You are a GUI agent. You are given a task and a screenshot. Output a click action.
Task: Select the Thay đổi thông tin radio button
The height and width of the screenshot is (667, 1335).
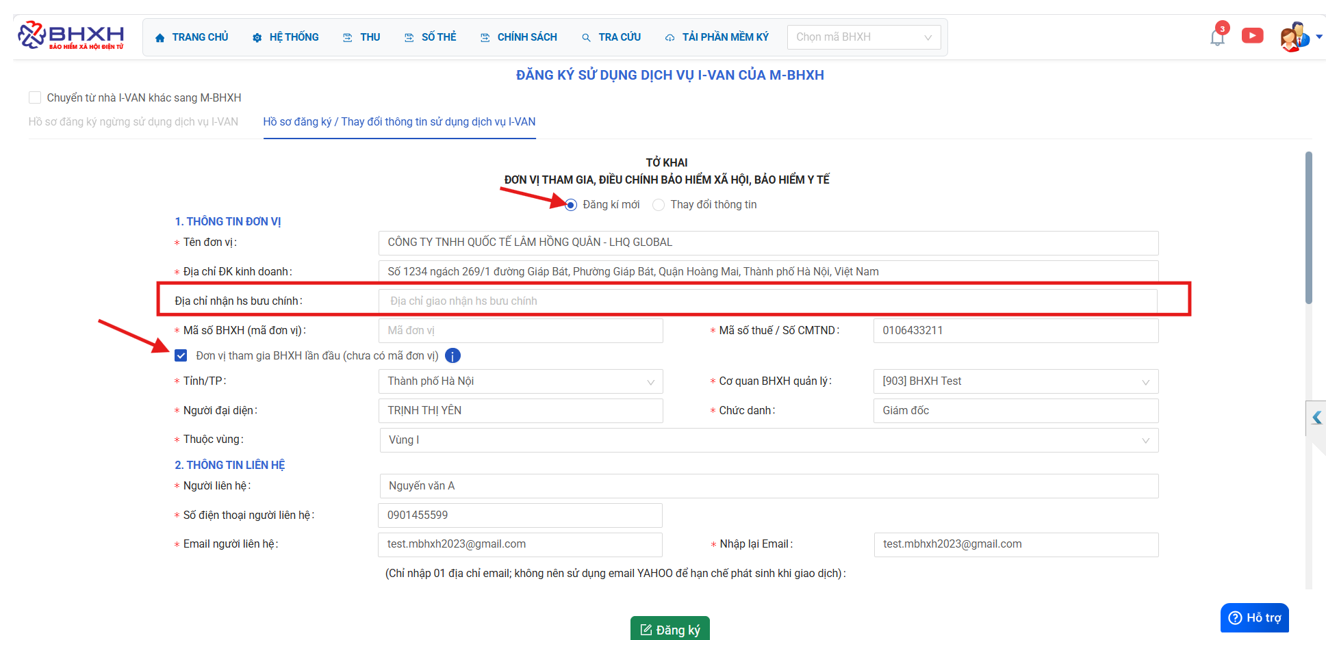coord(658,205)
